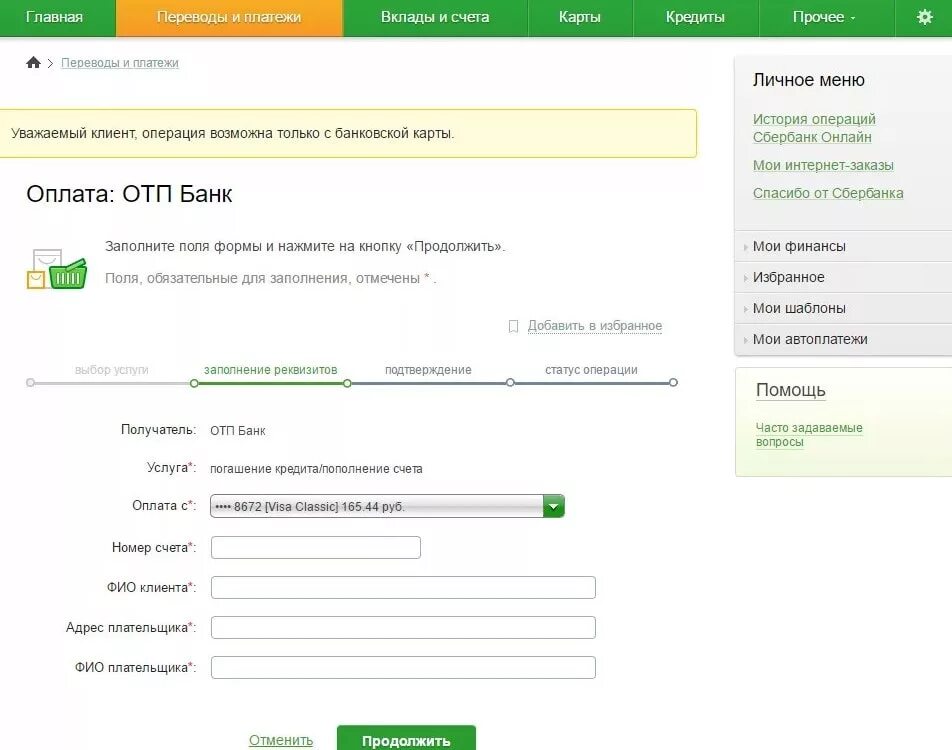Focus the Номер счета input field
This screenshot has width=952, height=750.
(x=316, y=547)
